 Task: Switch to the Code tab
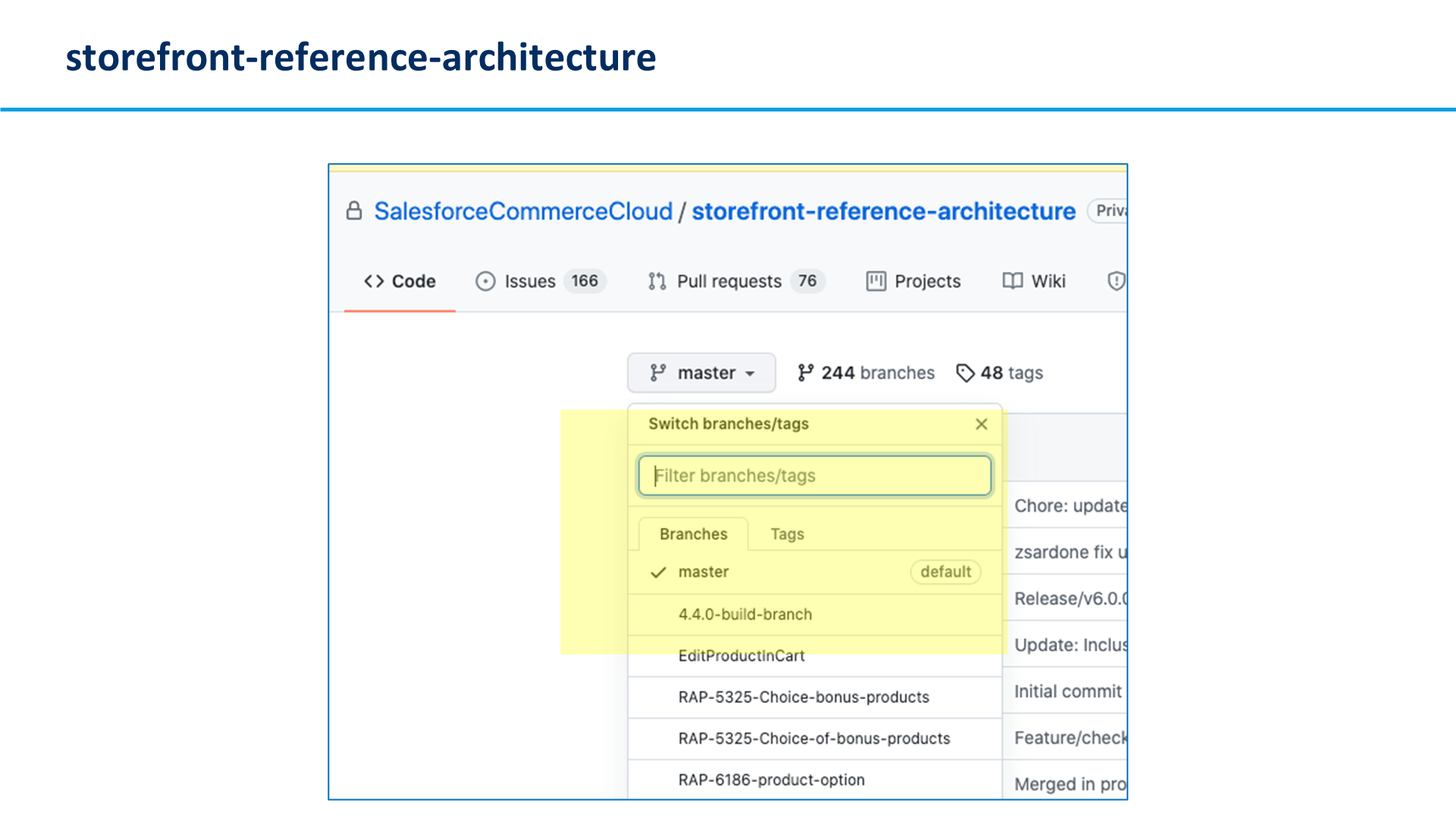(x=400, y=281)
